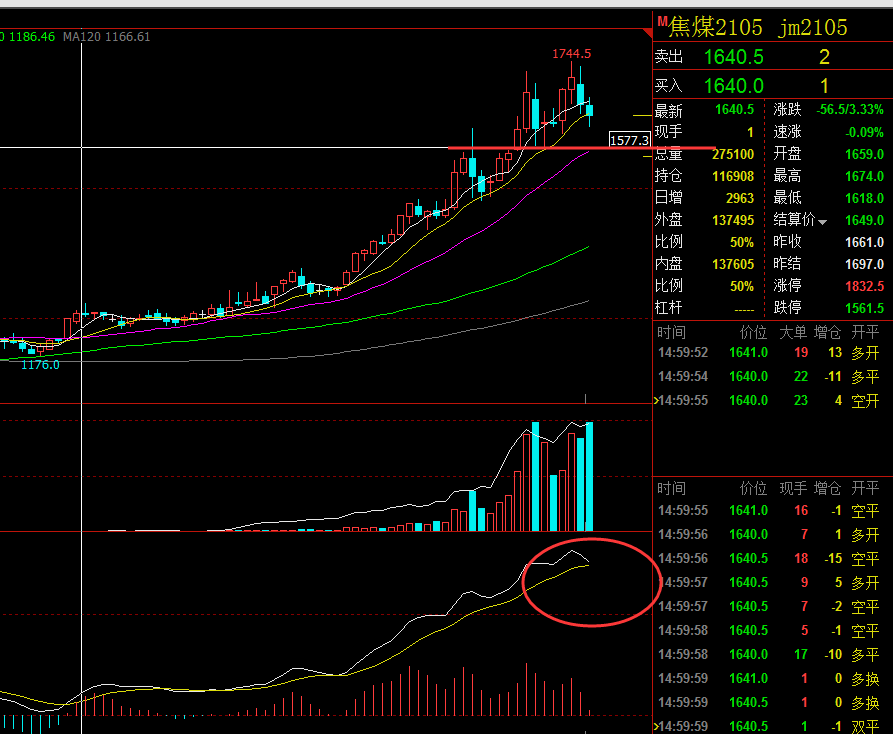Expand the 结算价 dropdown arrow
Viewport: 893px width, 734px height.
pos(822,222)
